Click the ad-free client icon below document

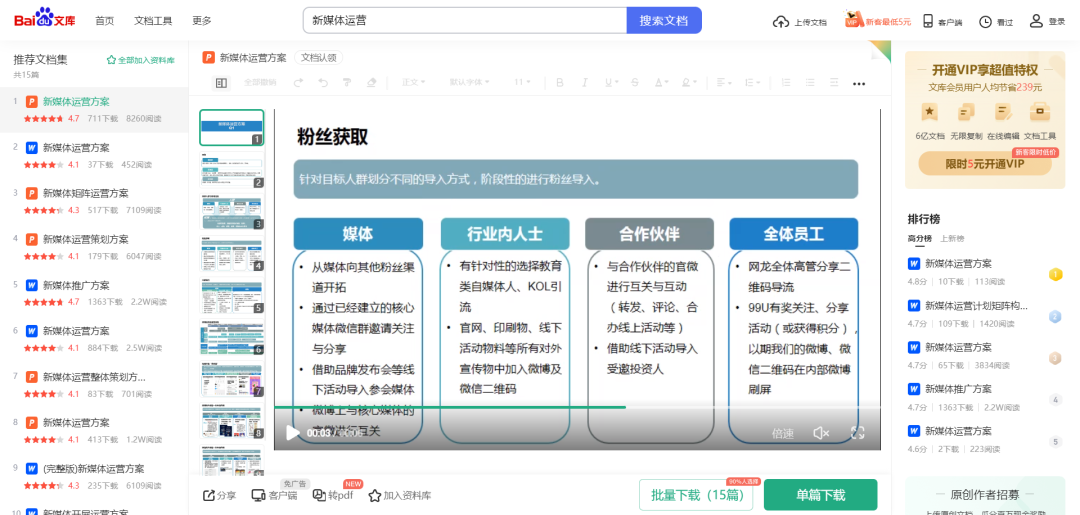pos(258,495)
